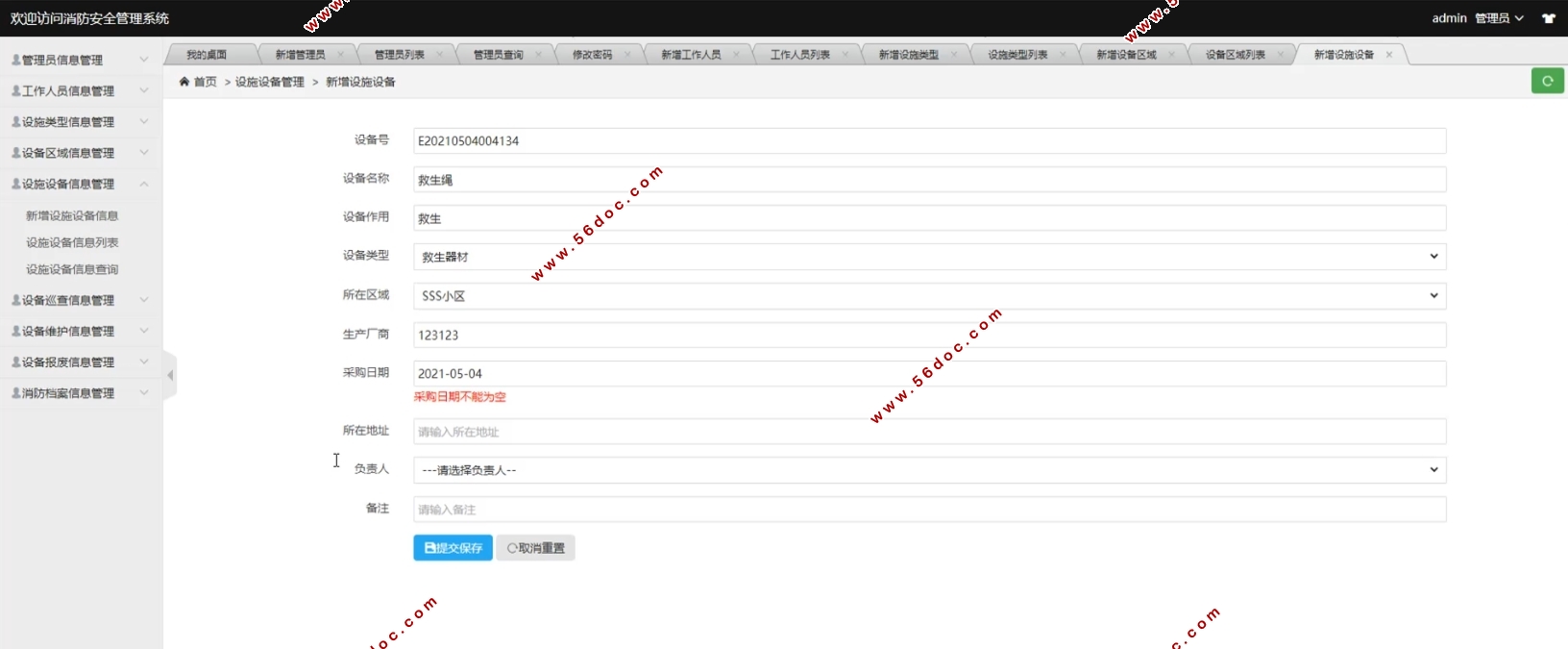Click the home icon in breadcrumb
The image size is (1568, 649).
click(184, 82)
